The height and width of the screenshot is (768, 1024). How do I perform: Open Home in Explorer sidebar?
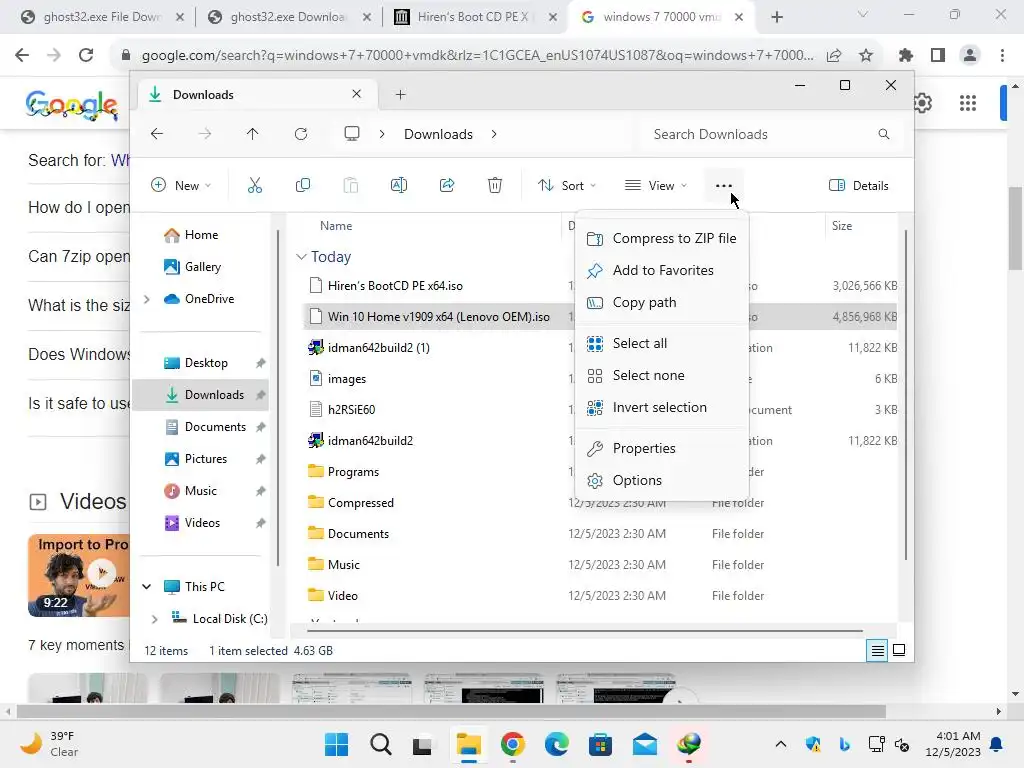pos(201,235)
